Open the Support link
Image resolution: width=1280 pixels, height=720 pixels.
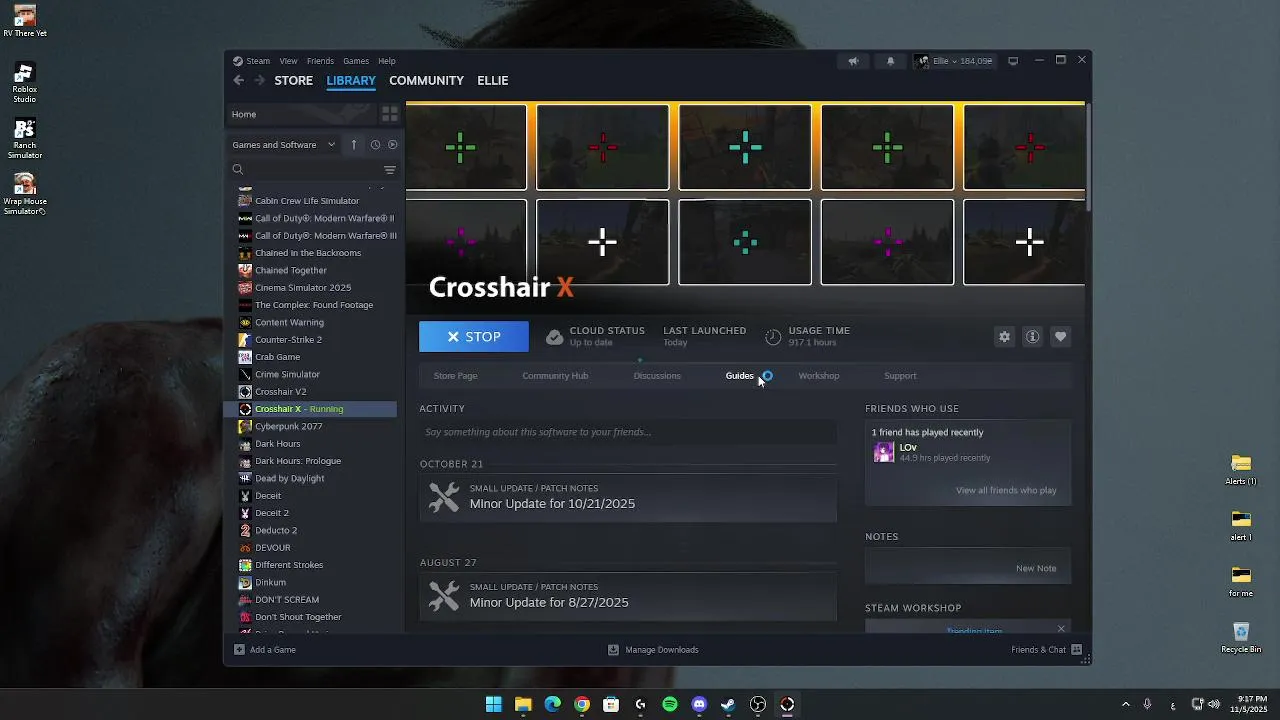(900, 376)
